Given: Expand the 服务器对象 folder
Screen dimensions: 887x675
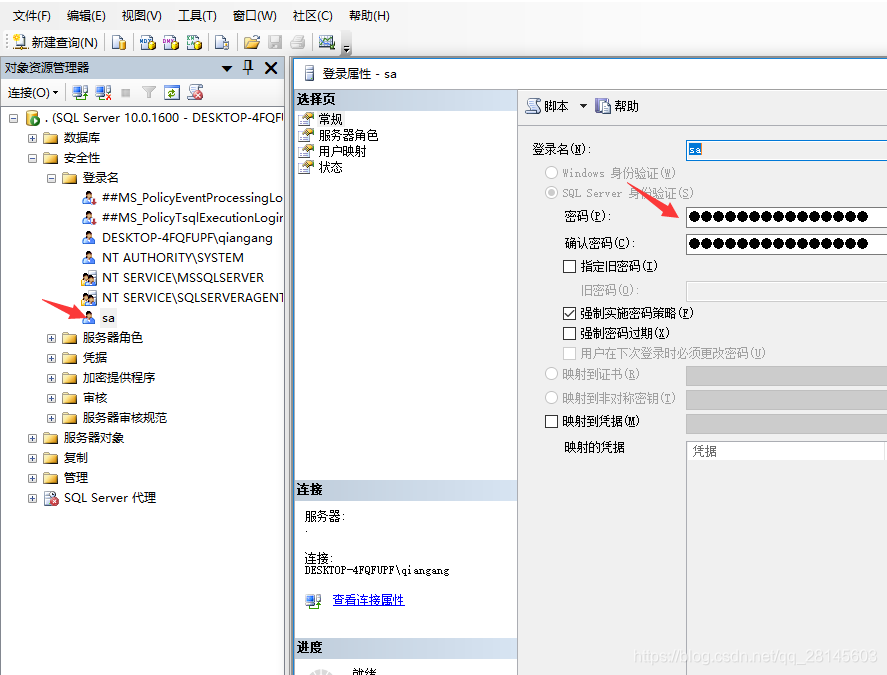Looking at the screenshot, I should pyautogui.click(x=32, y=438).
